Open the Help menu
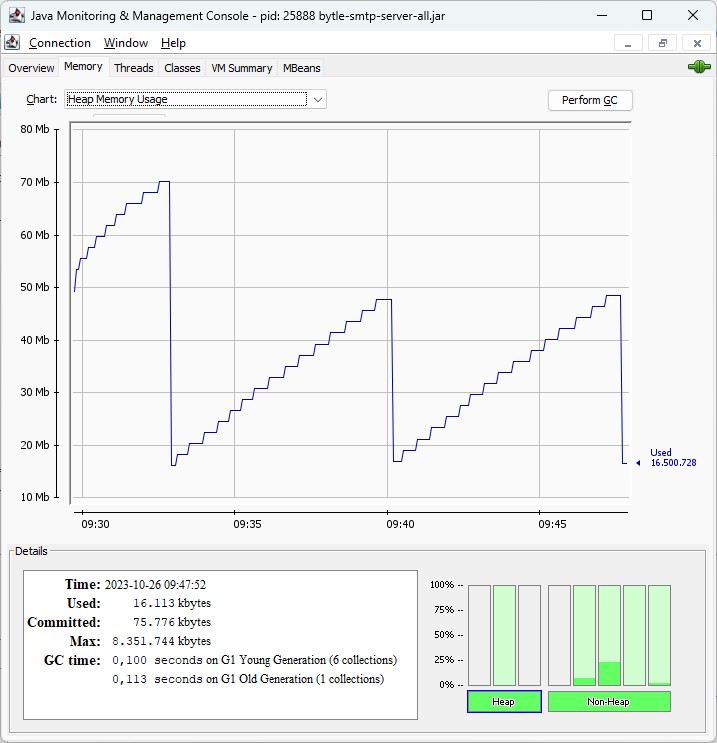This screenshot has width=717, height=743. click(173, 43)
